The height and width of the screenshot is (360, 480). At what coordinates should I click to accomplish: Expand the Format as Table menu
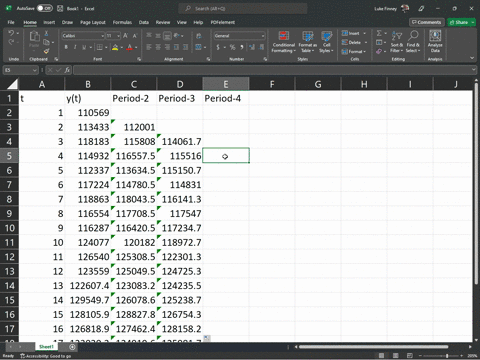click(x=307, y=42)
